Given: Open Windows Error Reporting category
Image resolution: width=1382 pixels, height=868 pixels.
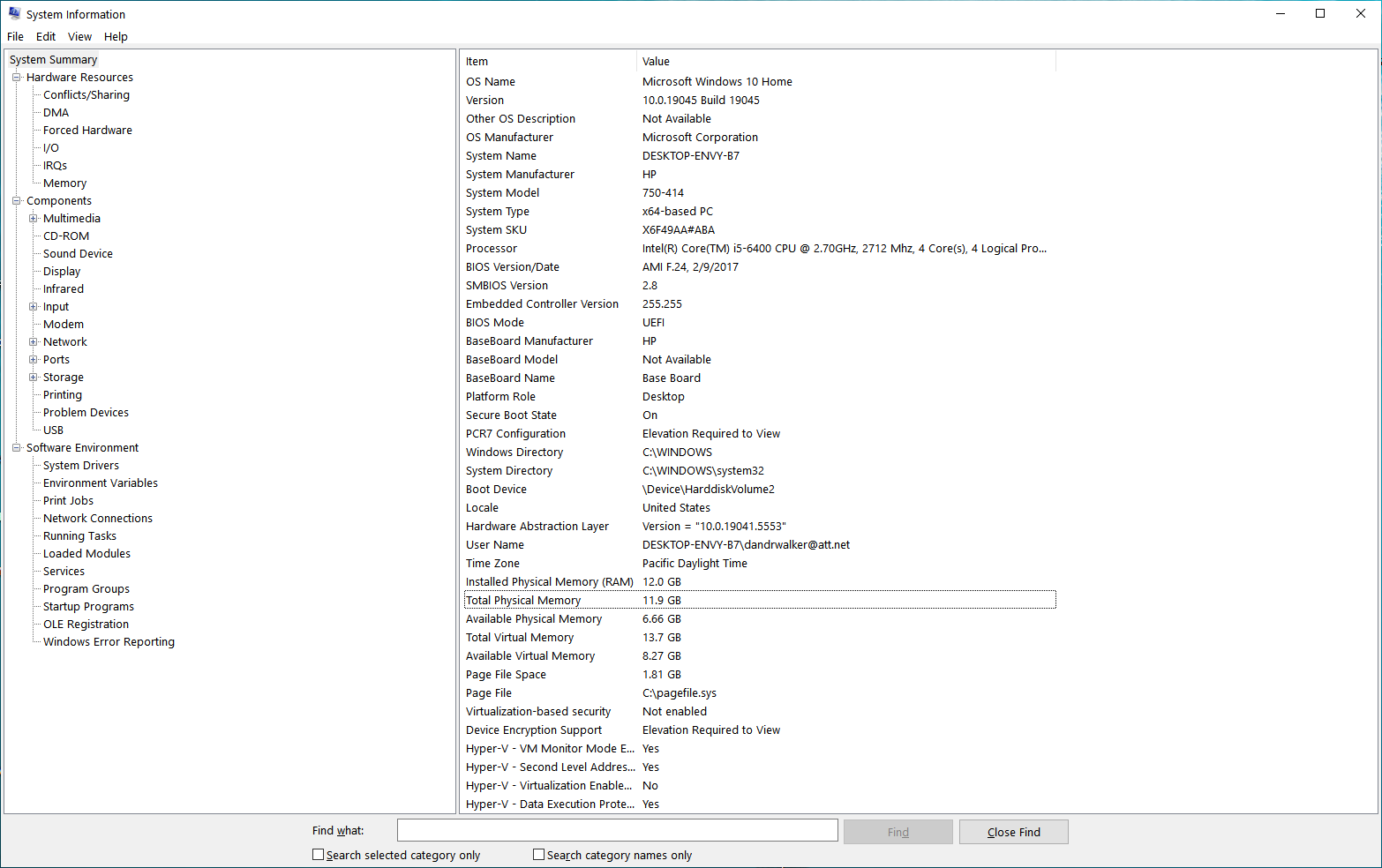Looking at the screenshot, I should (109, 642).
